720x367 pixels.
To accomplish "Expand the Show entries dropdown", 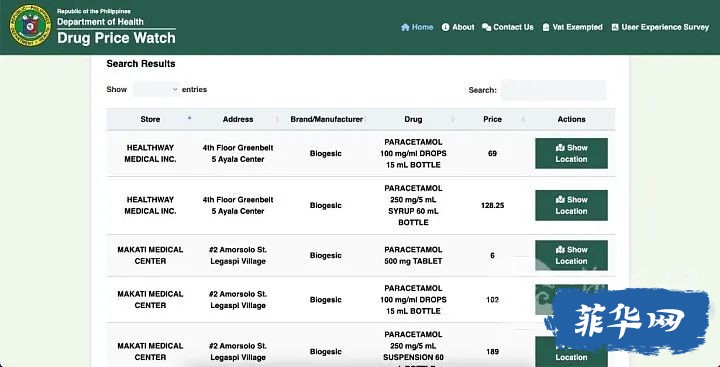I will 156,90.
